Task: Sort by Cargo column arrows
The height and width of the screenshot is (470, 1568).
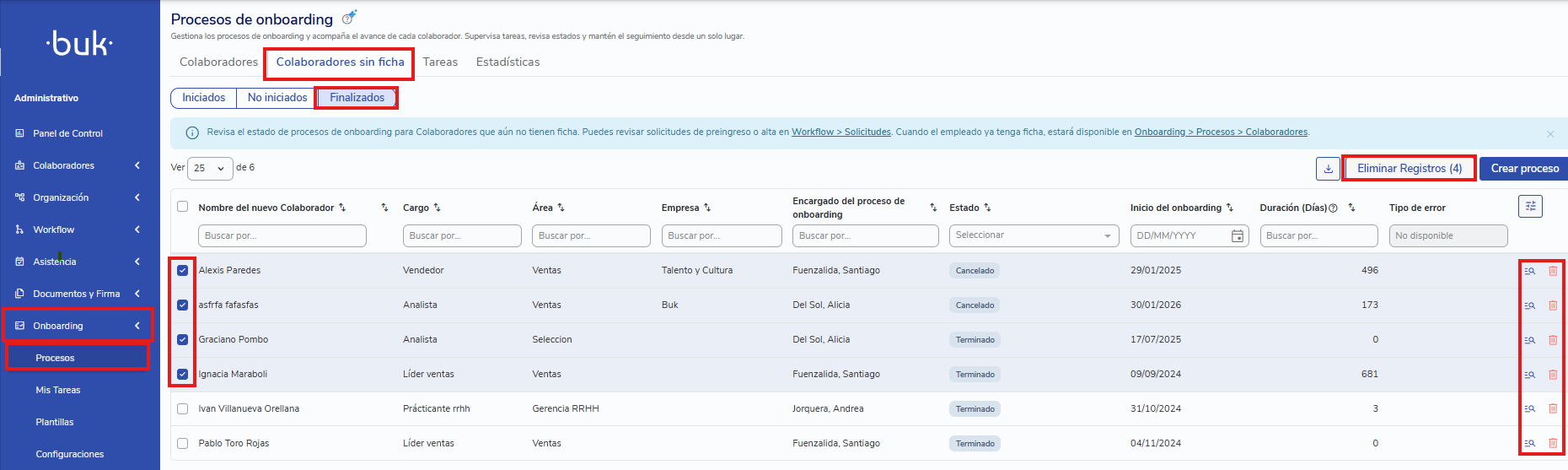Action: (x=437, y=208)
